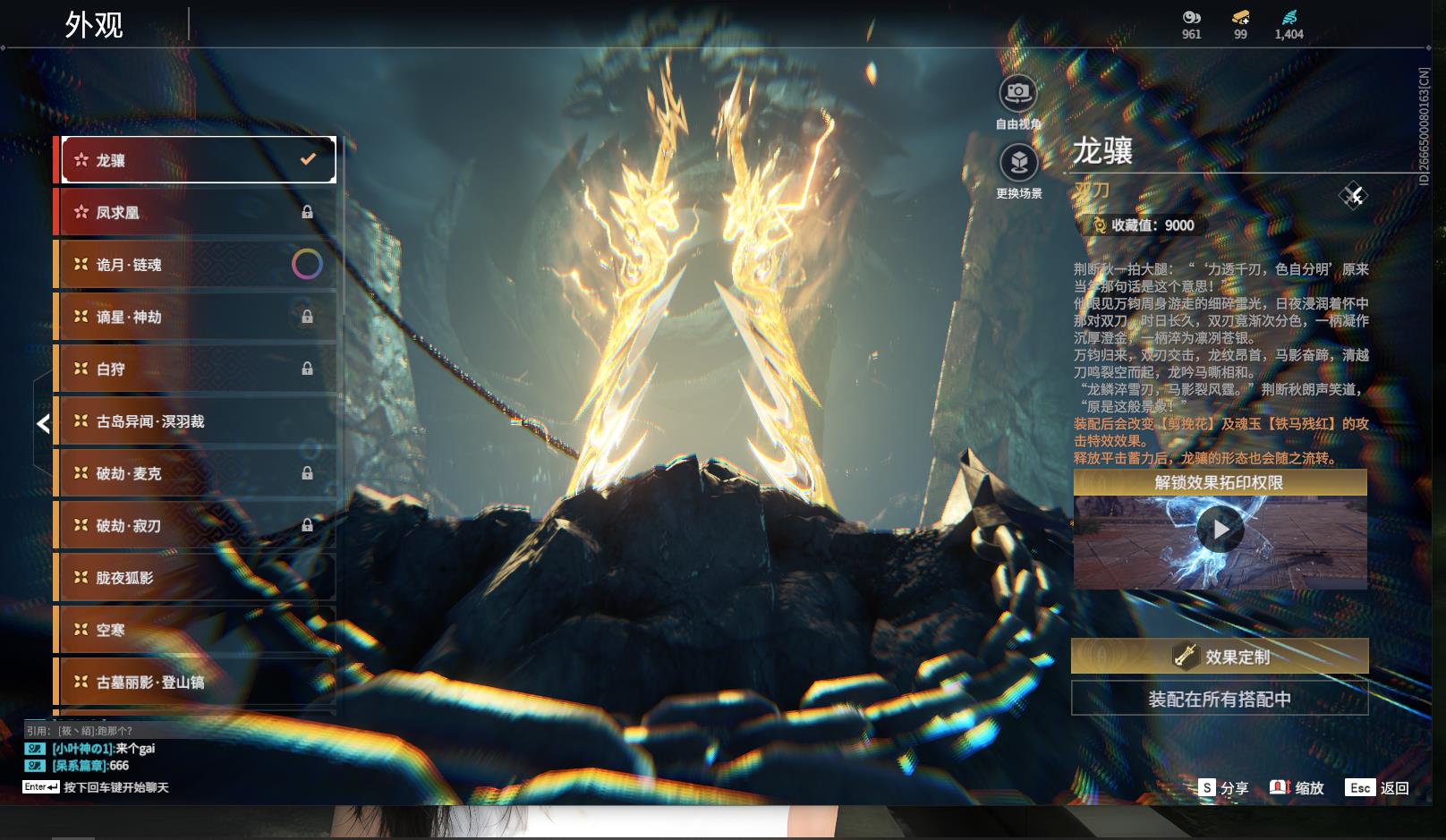Click 装配在所有搭配中 button
This screenshot has width=1446, height=840.
pos(1220,699)
